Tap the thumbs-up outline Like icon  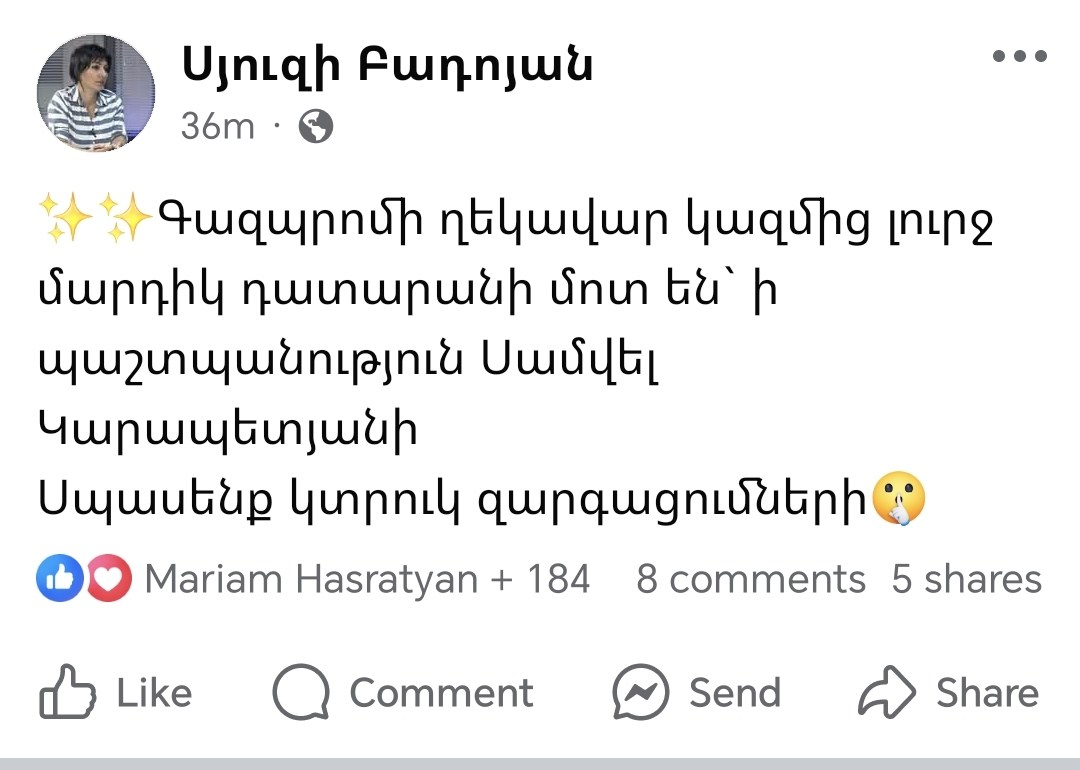[67, 692]
